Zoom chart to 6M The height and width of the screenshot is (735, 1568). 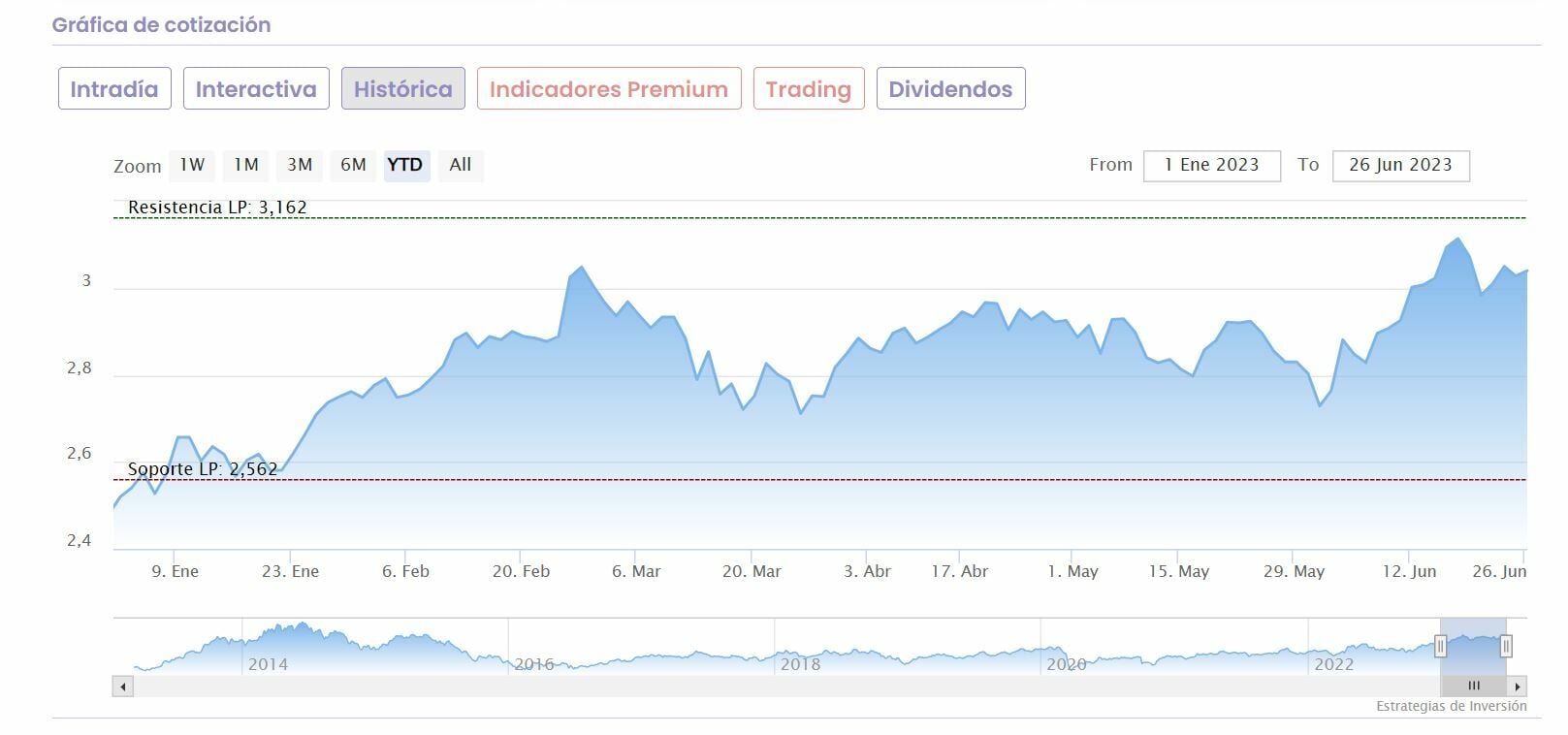(353, 165)
